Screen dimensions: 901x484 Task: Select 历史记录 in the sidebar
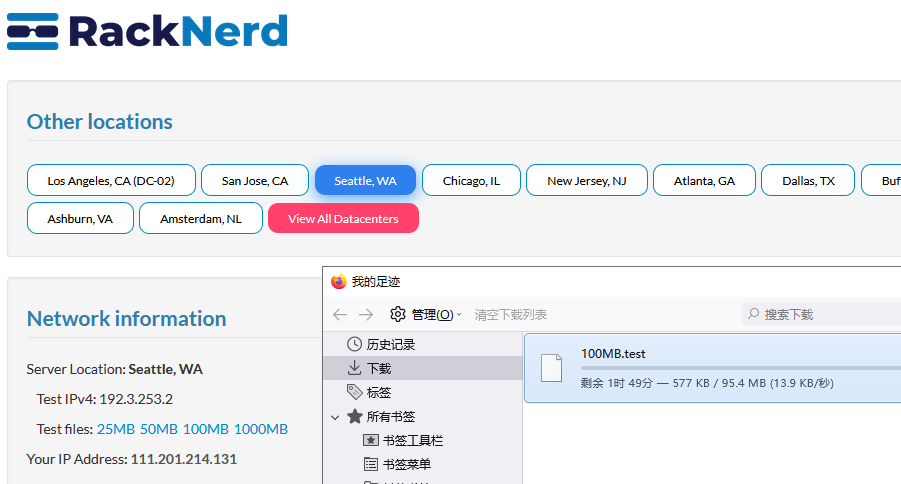[x=423, y=344]
